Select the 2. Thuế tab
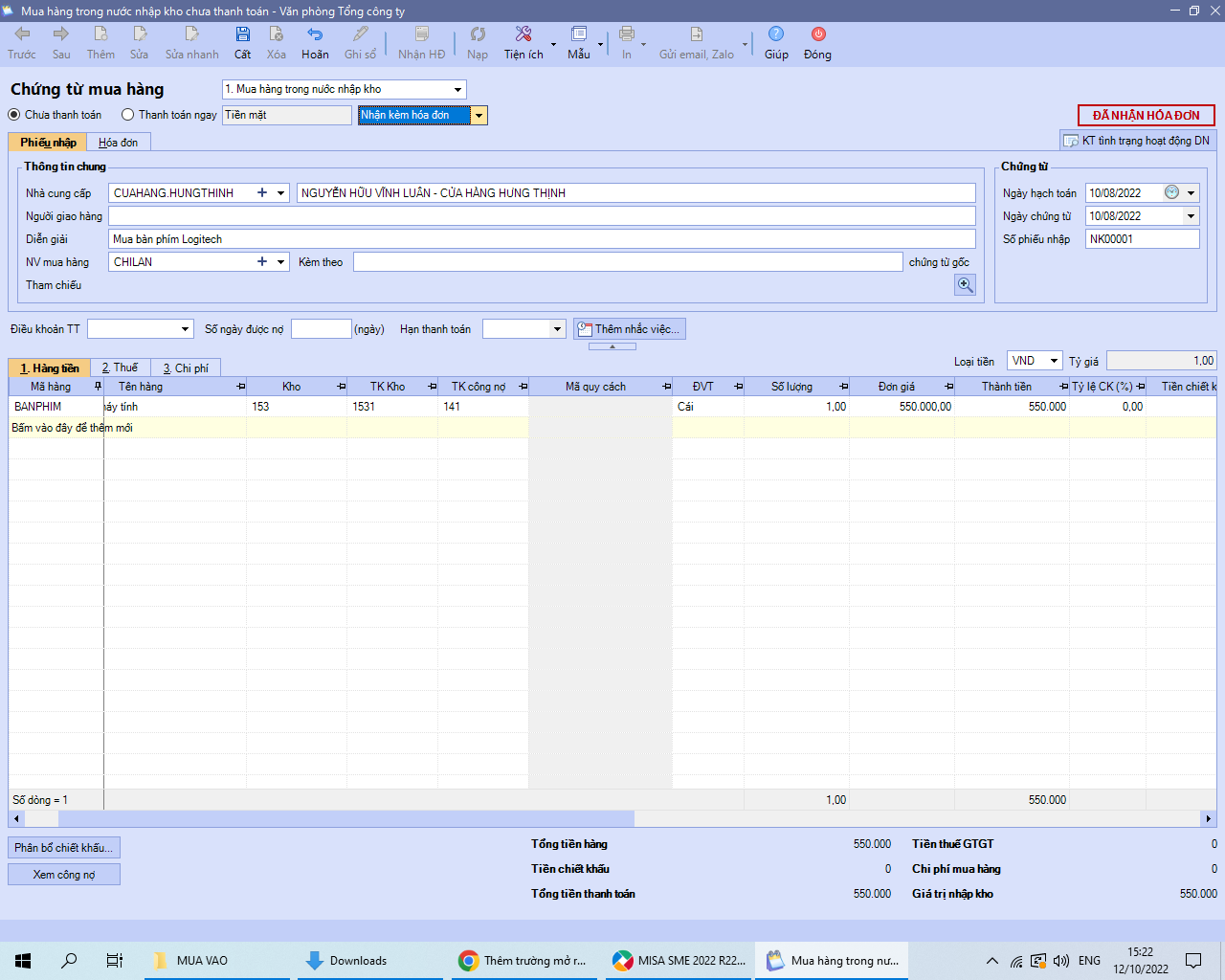1225x980 pixels. click(120, 367)
